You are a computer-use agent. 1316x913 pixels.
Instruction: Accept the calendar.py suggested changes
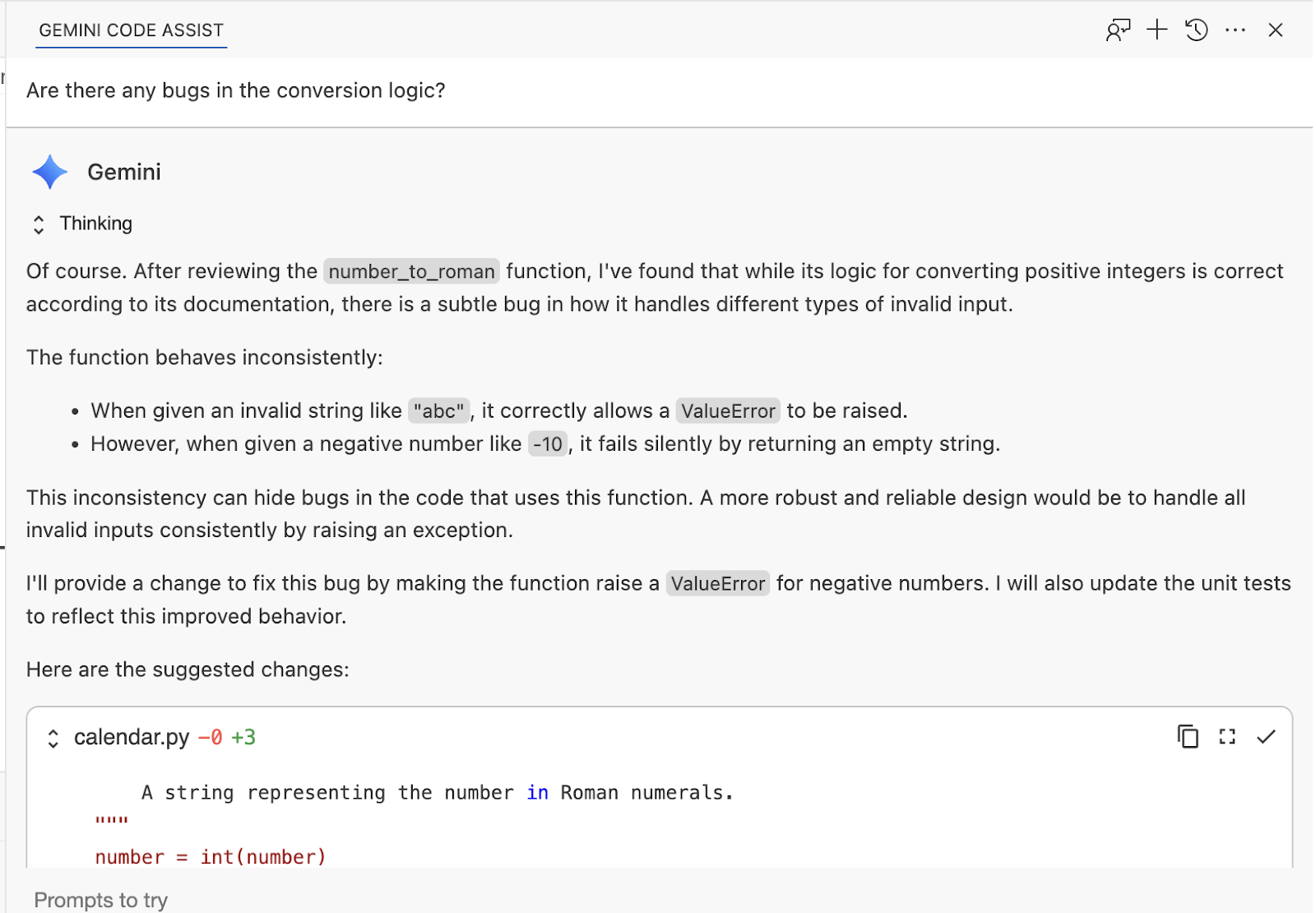tap(1266, 737)
